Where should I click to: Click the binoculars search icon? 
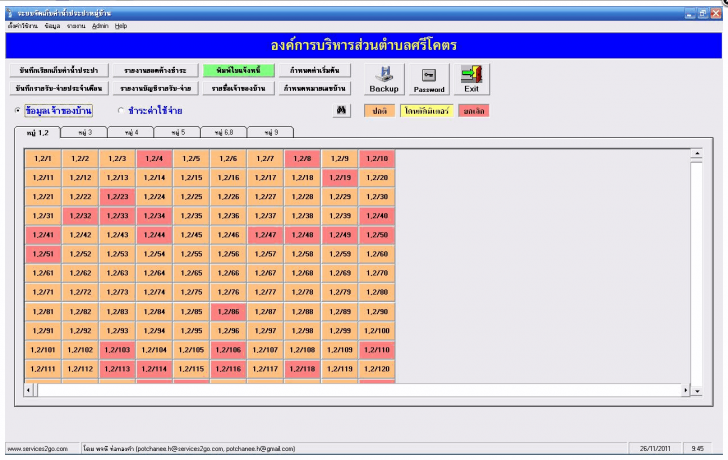pyautogui.click(x=341, y=110)
